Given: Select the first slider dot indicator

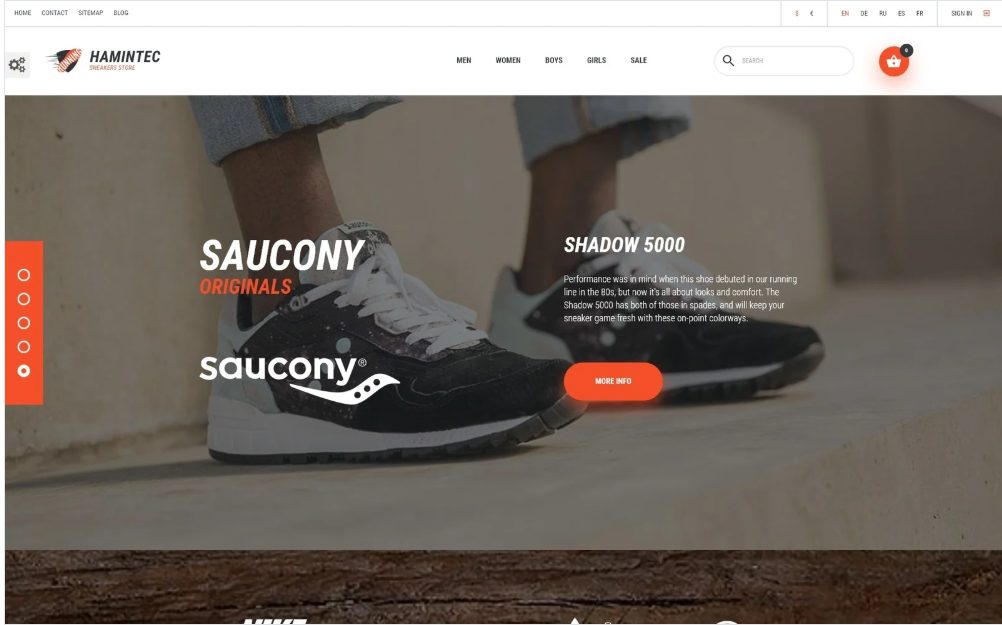Looking at the screenshot, I should tap(24, 275).
